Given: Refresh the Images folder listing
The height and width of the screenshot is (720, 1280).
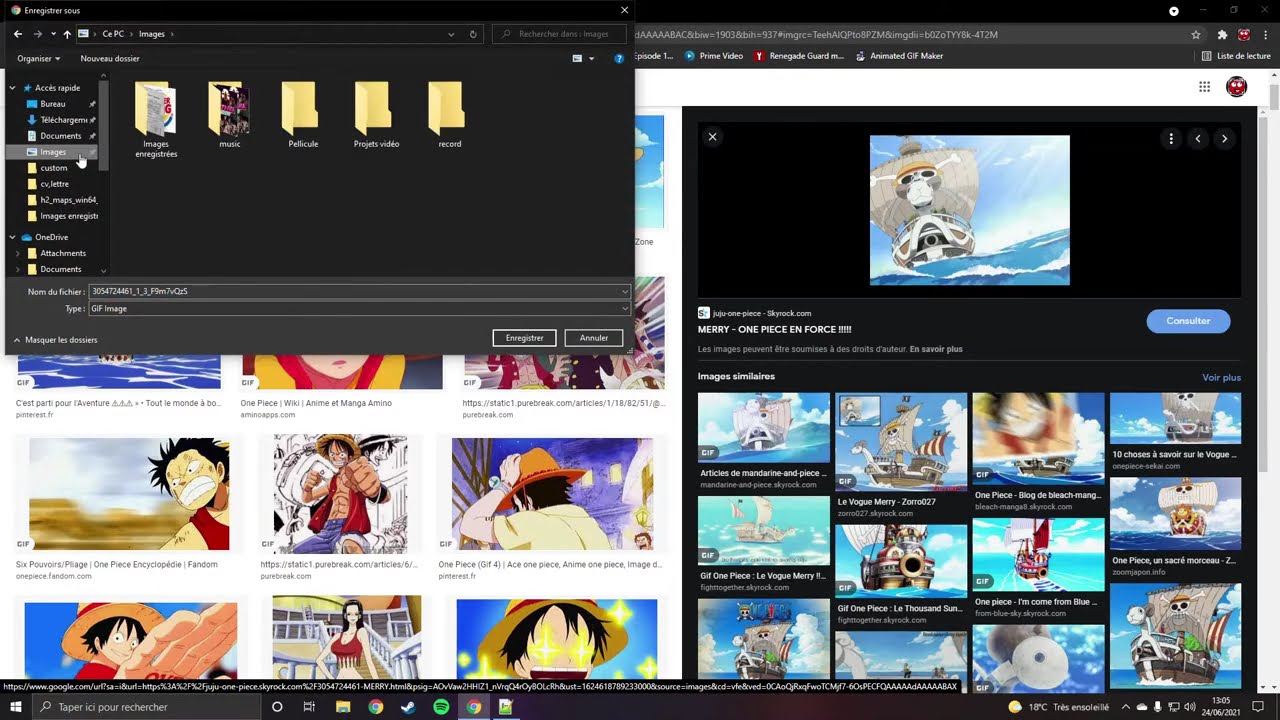Looking at the screenshot, I should tap(473, 34).
